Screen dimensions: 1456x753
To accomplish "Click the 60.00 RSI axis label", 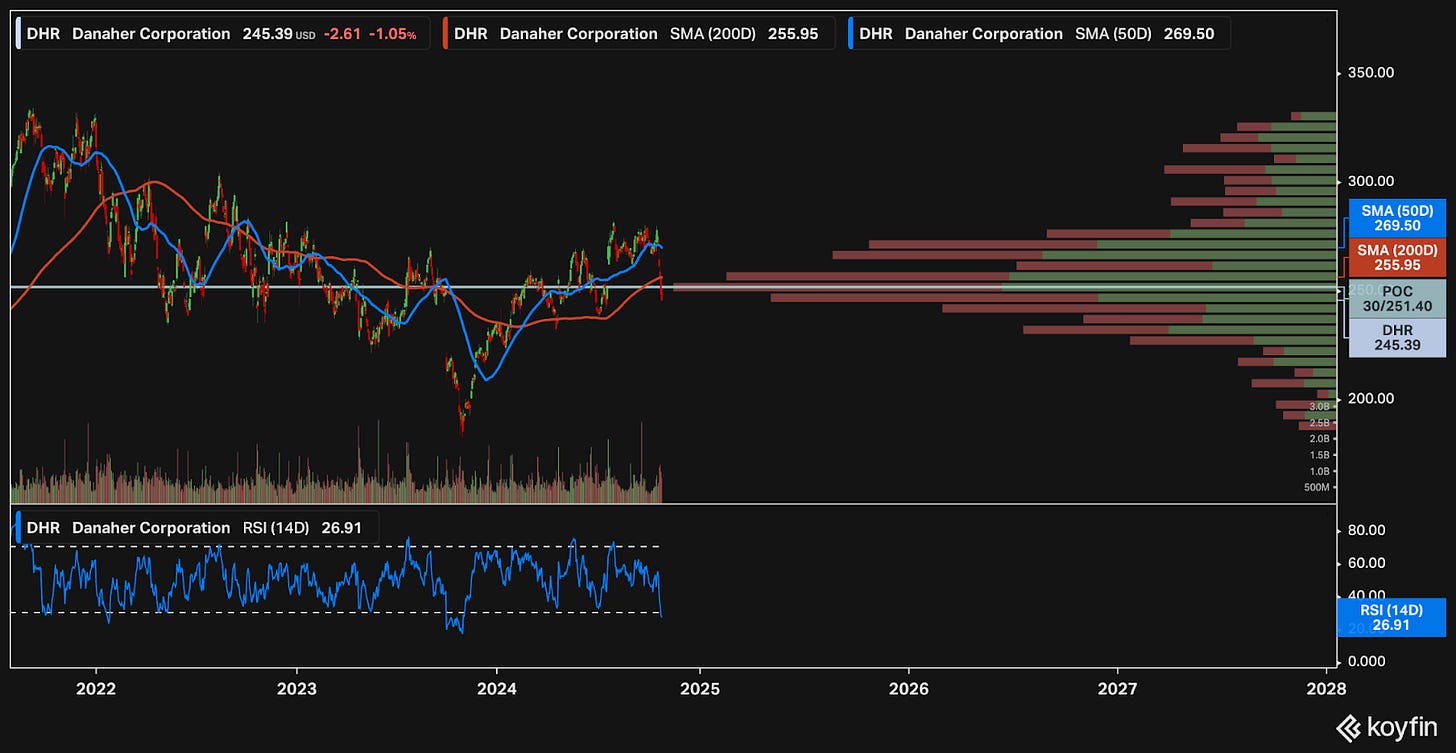I will [x=1366, y=563].
